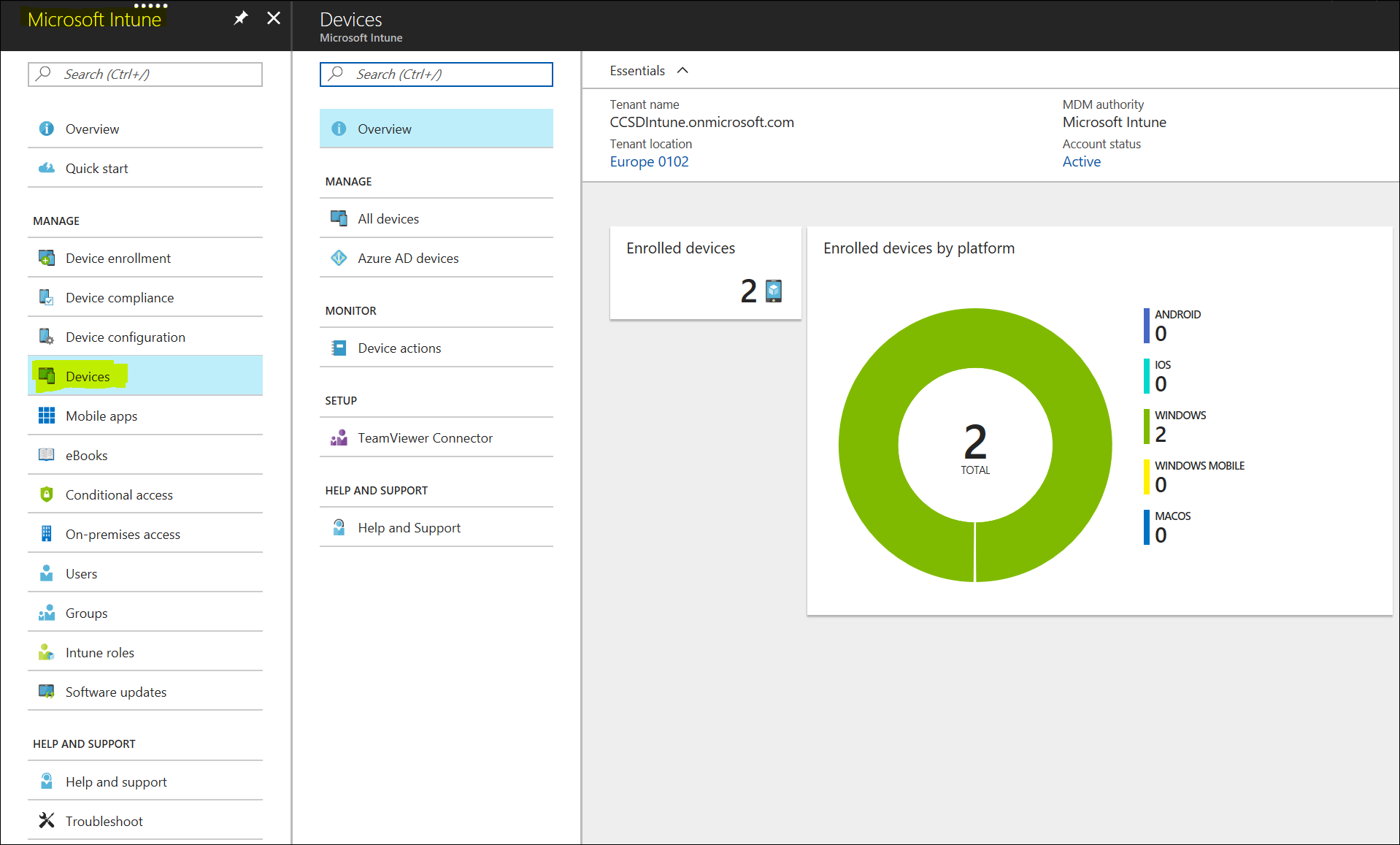Select Device enrollment menu item
The width and height of the screenshot is (1400, 845).
145,258
